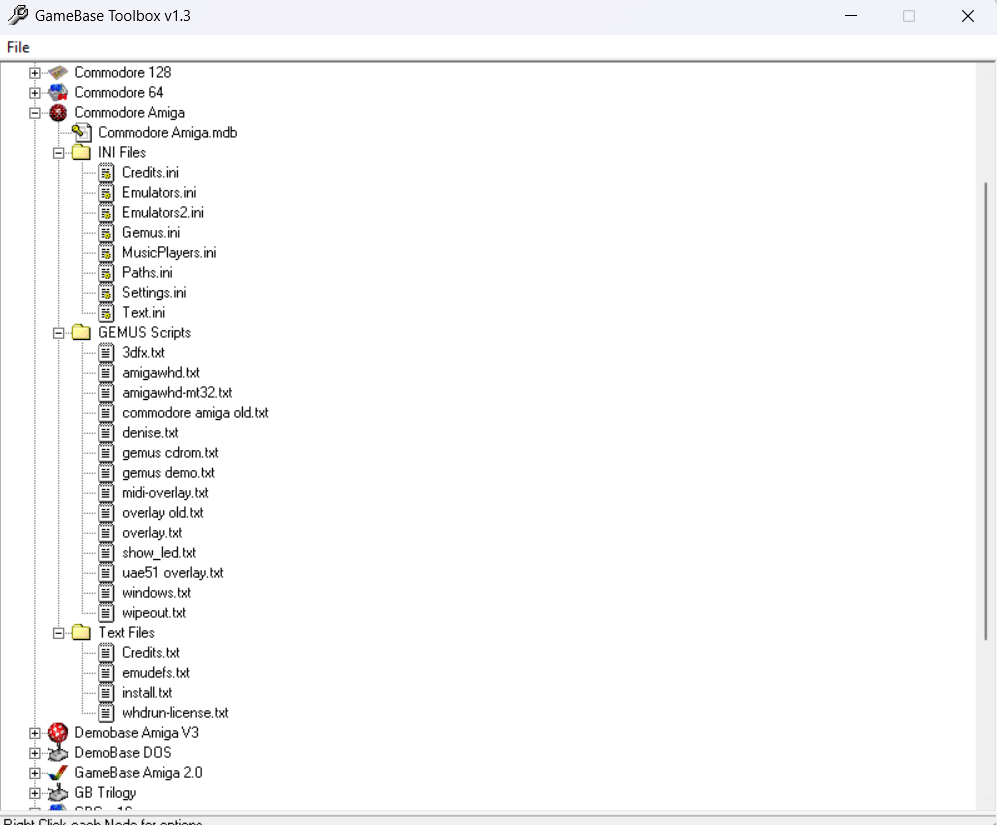
Task: Collapse the Commodore Amiga node
Action: pyautogui.click(x=35, y=113)
